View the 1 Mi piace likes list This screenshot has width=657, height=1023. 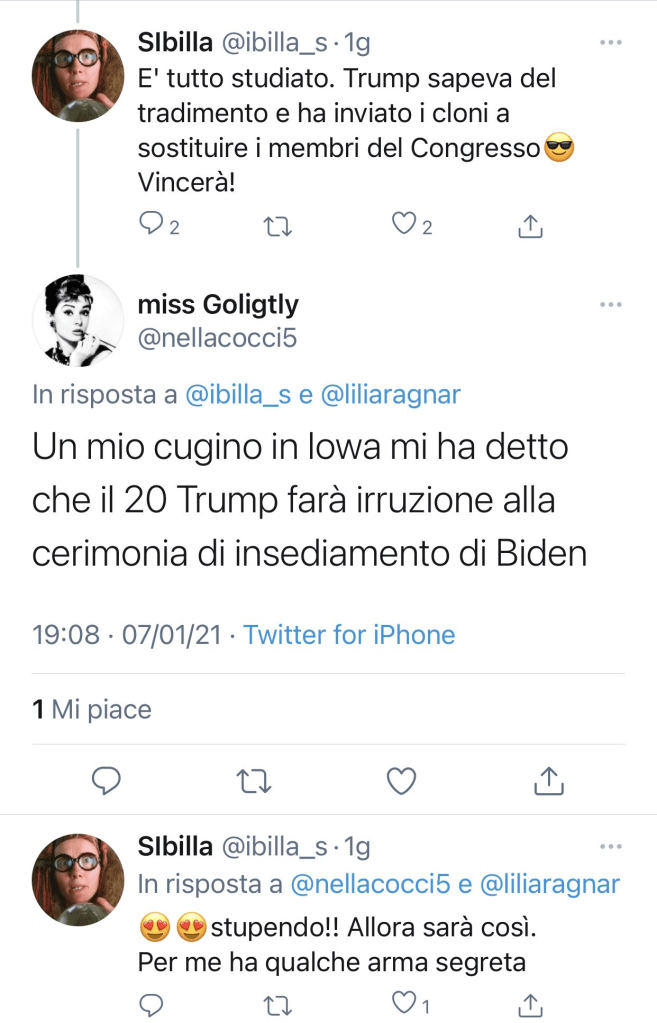(x=92, y=710)
